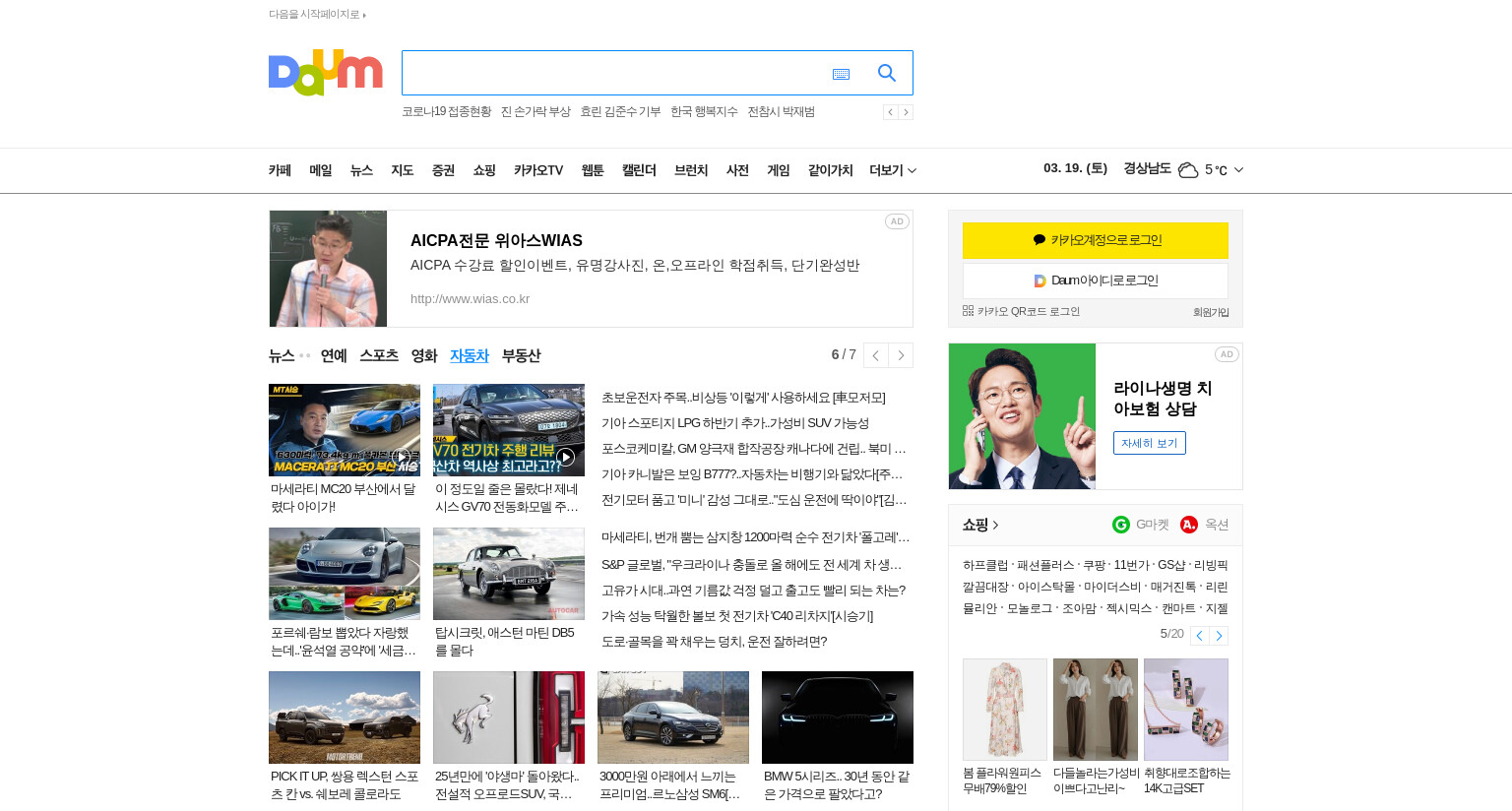Click the Daum logo
1512x811 pixels.
pyautogui.click(x=325, y=72)
